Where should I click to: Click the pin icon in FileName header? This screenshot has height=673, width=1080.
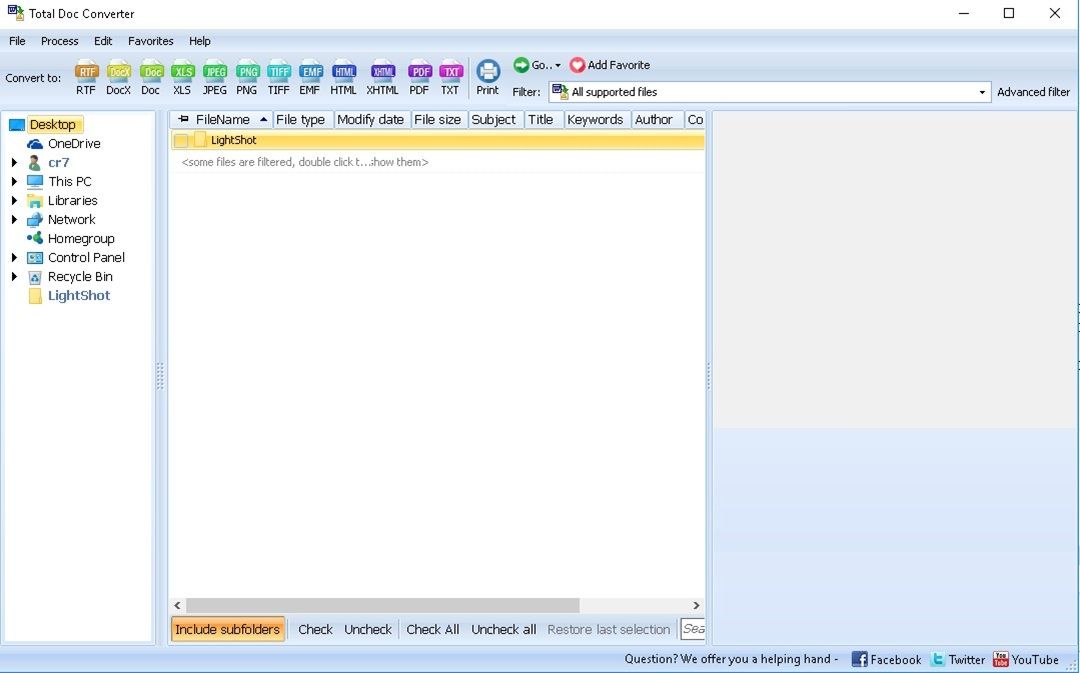point(183,119)
